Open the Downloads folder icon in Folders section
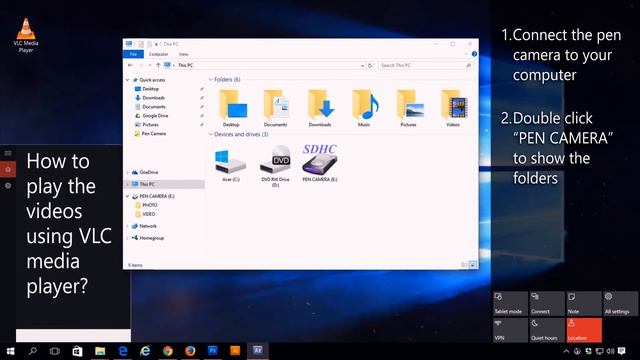The height and width of the screenshot is (360, 640). click(320, 108)
